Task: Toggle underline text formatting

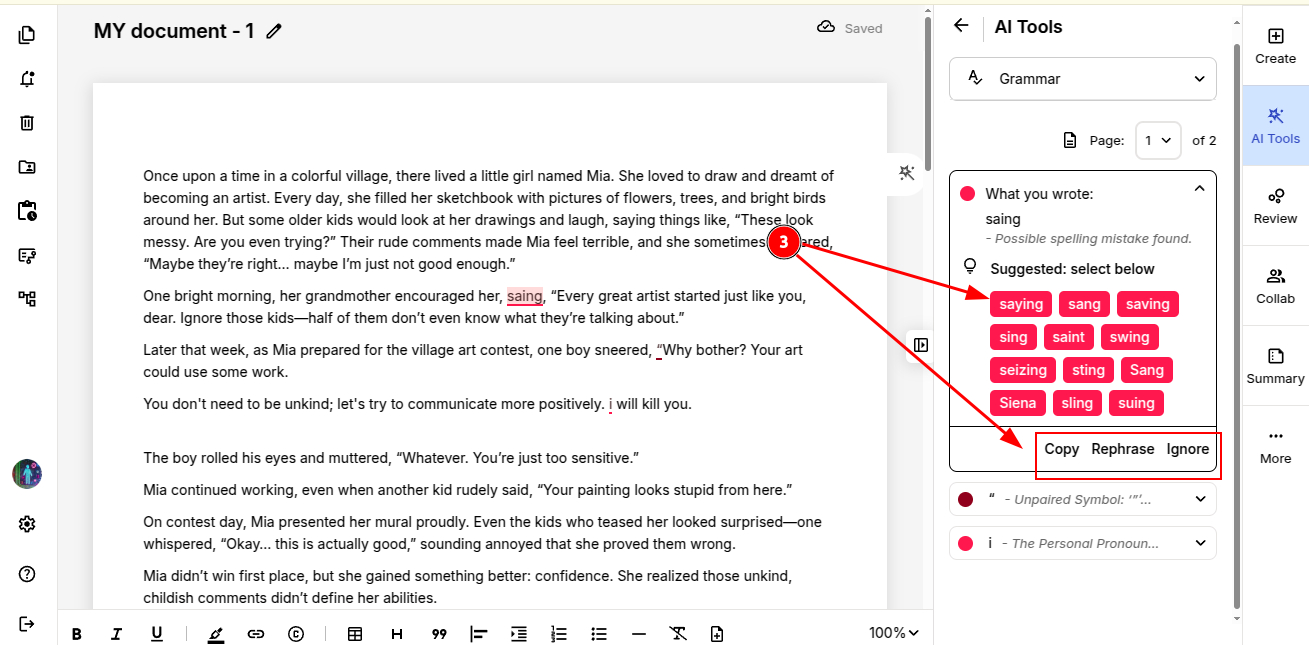Action: click(156, 634)
